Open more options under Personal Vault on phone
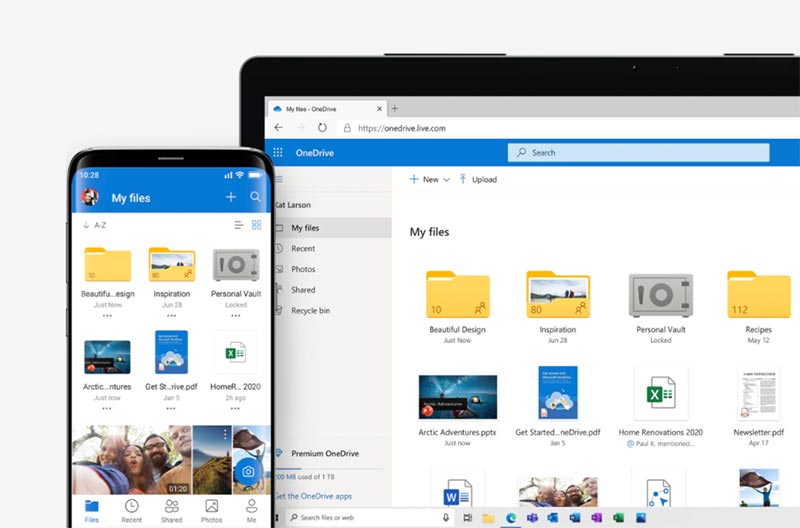Screen dimensions: 800x528 [235, 316]
